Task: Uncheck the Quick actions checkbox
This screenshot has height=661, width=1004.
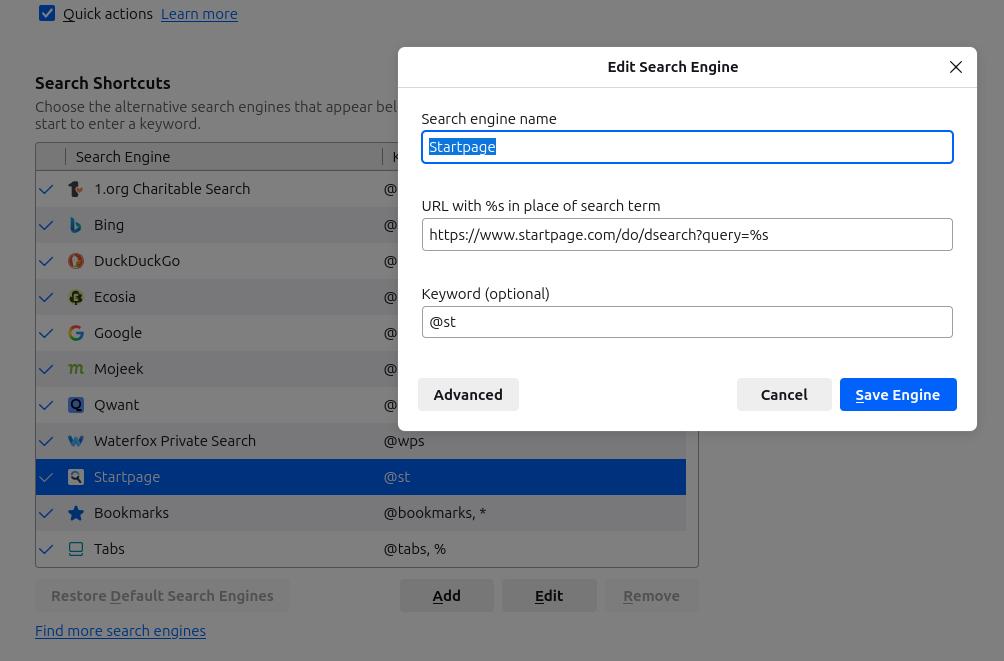Action: coord(47,13)
